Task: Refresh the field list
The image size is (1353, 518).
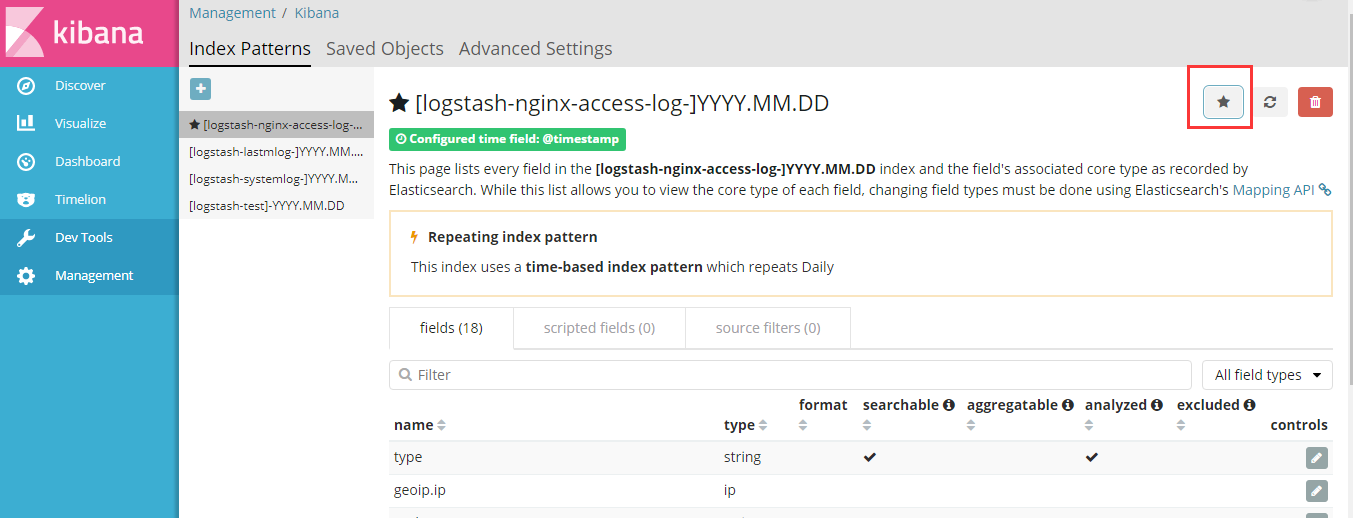Action: (1270, 102)
